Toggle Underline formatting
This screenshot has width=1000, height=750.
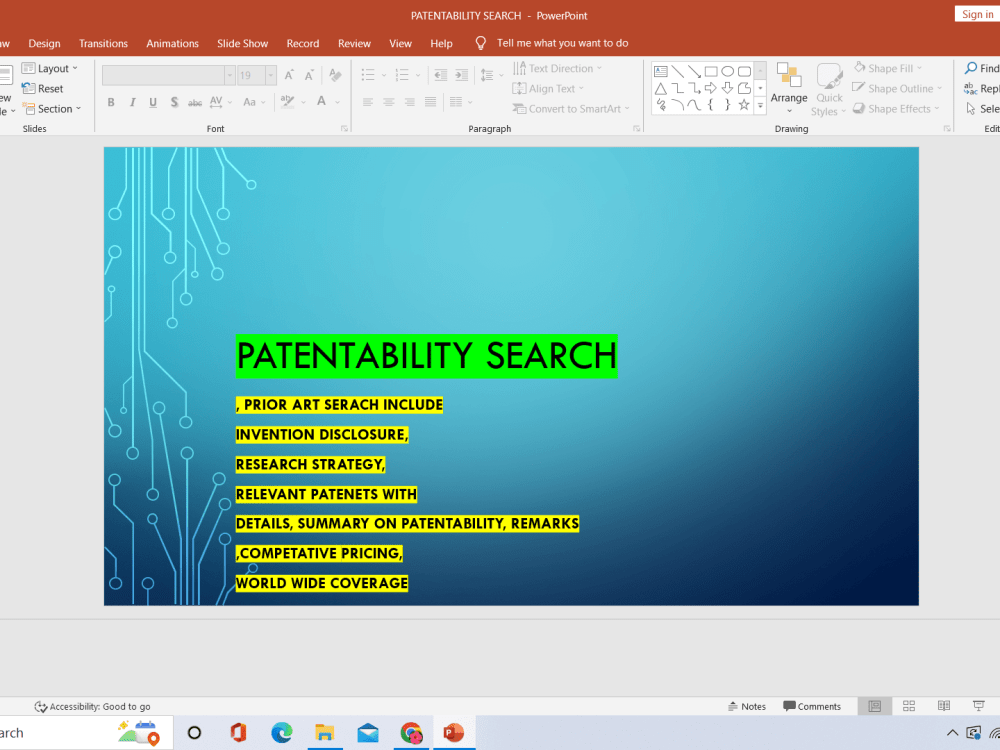[153, 102]
